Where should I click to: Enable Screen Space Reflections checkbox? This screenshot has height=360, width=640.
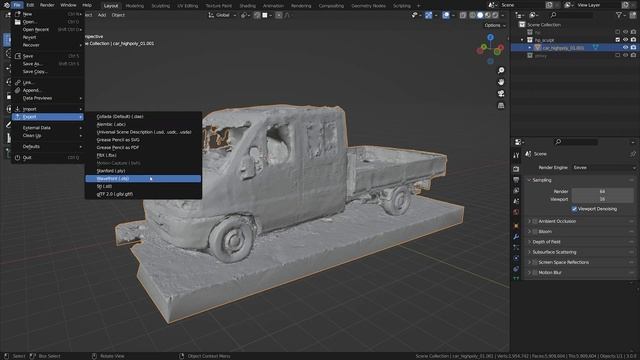click(x=535, y=262)
